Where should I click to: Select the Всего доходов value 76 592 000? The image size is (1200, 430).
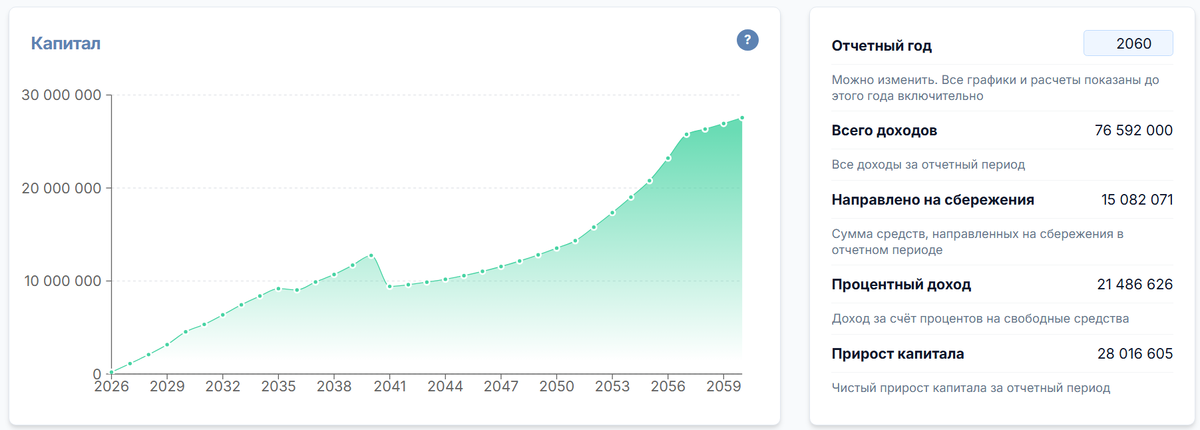tap(1133, 131)
